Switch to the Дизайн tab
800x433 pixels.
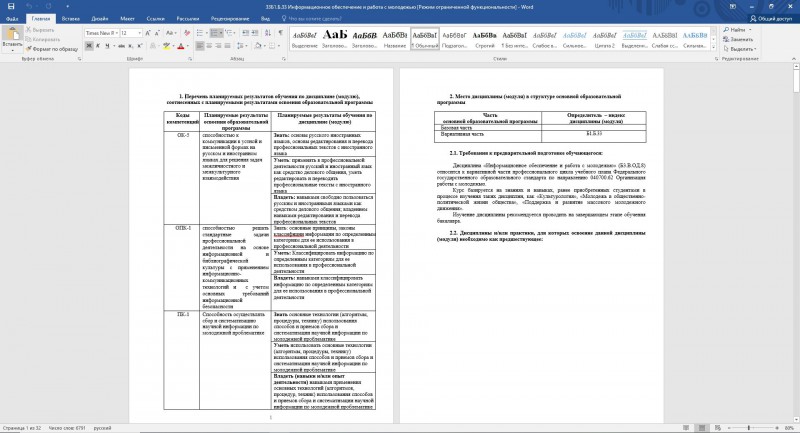[100, 19]
